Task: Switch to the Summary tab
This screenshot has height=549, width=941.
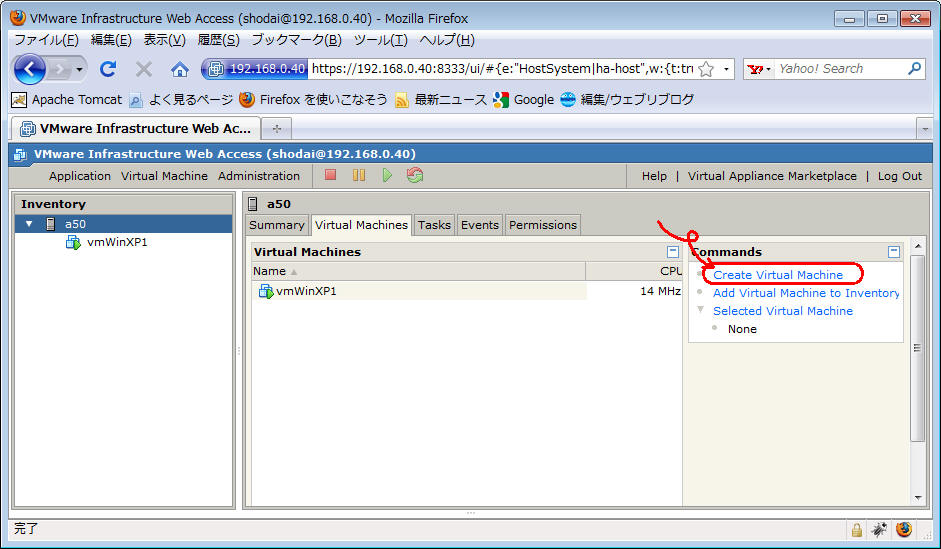Action: pos(276,225)
